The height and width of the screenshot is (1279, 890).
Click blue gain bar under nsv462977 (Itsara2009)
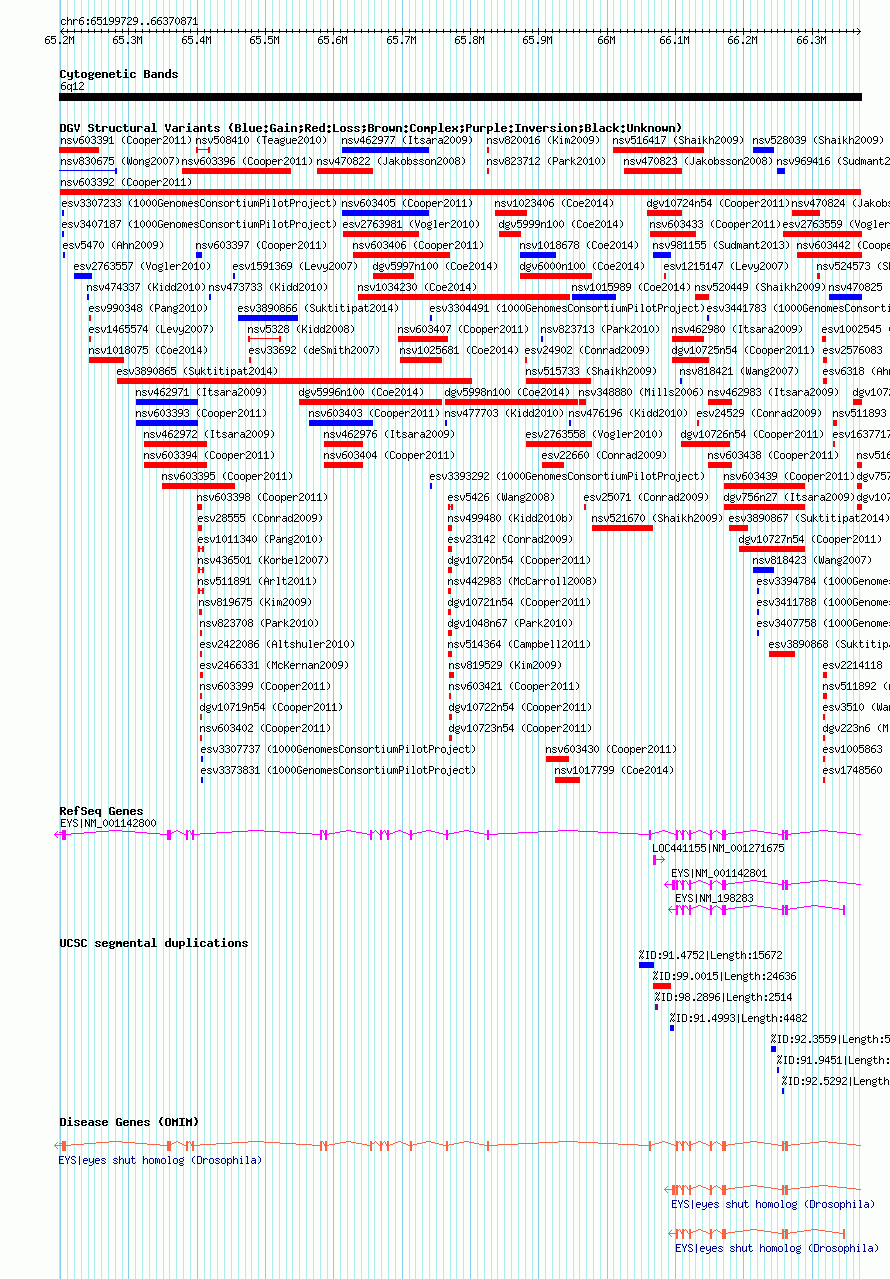click(x=385, y=150)
